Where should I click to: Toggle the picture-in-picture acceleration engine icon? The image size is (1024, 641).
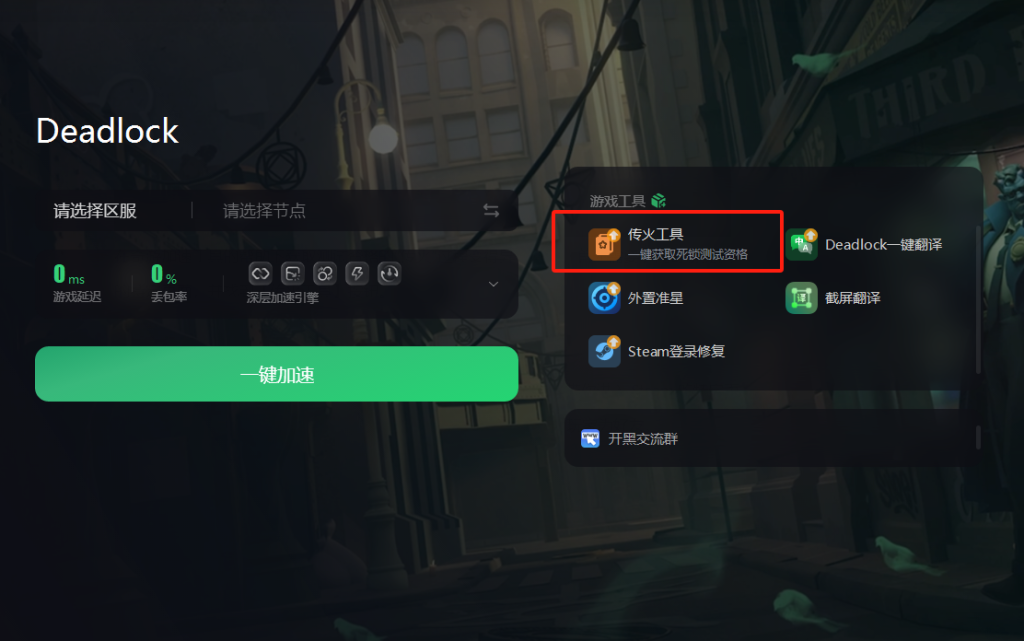293,274
